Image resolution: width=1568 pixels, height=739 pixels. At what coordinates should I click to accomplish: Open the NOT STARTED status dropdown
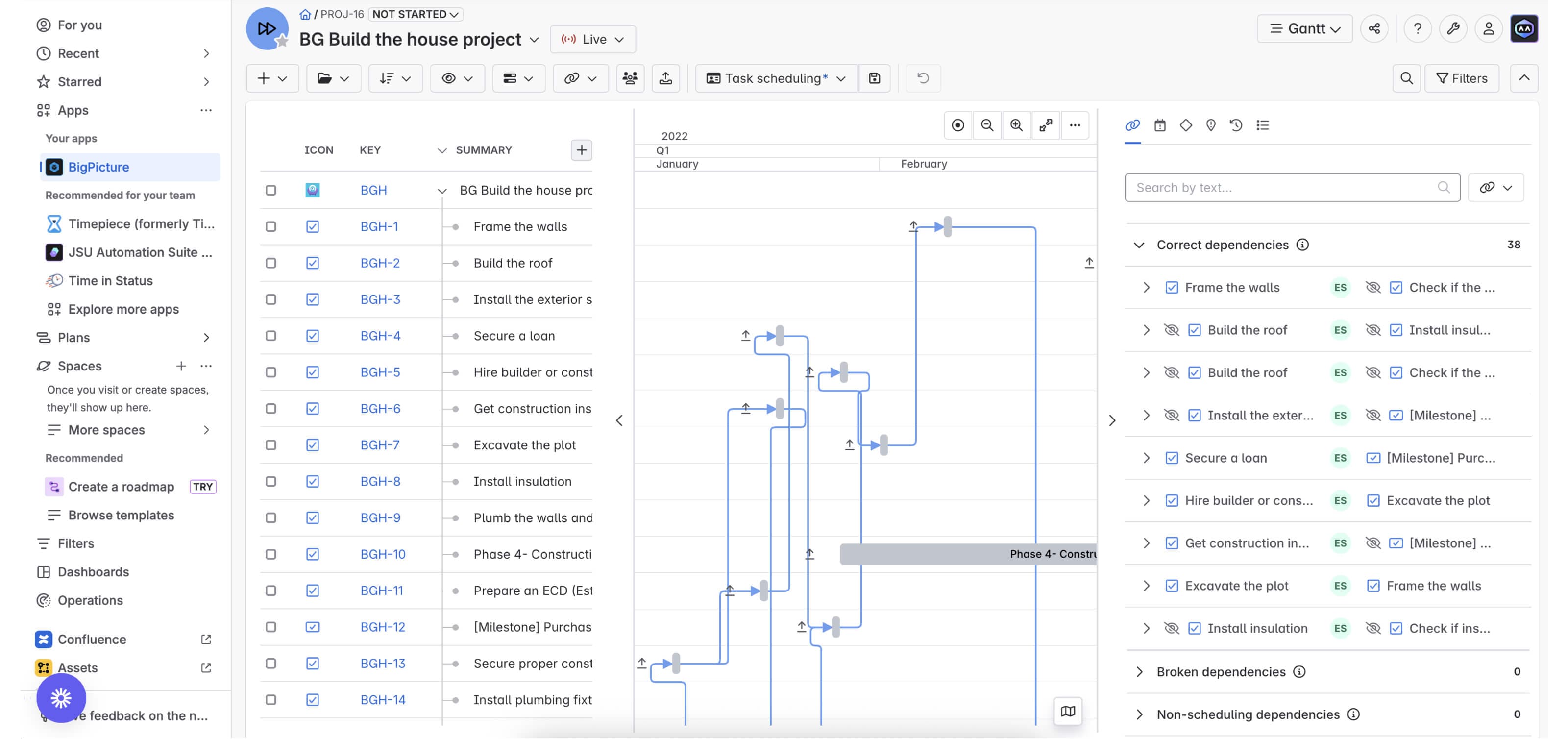416,14
